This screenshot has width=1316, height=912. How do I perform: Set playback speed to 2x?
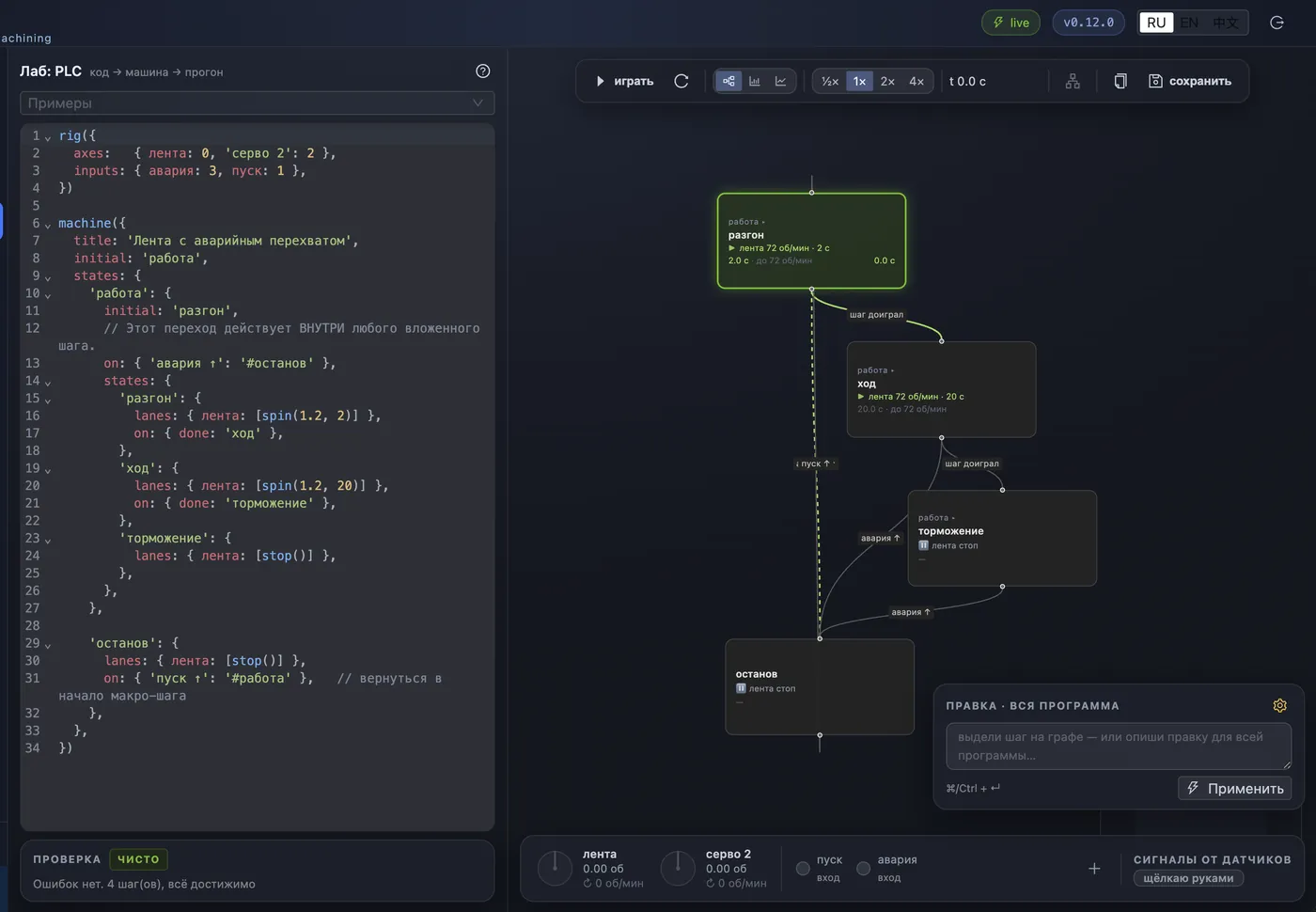coord(887,81)
